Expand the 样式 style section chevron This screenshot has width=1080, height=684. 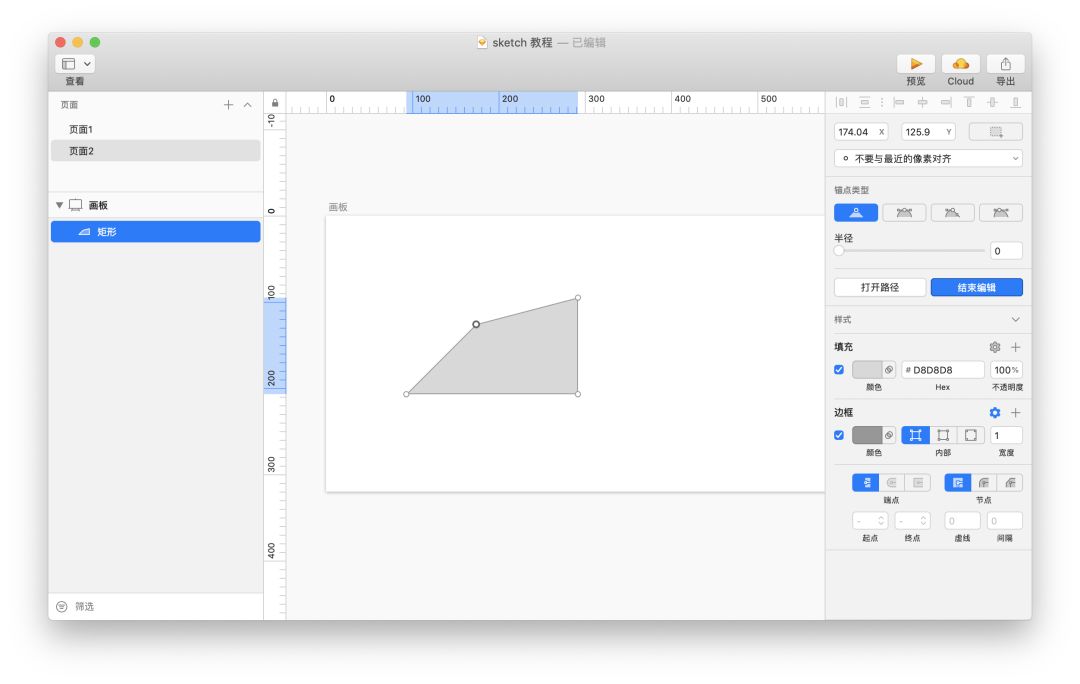coord(1015,320)
